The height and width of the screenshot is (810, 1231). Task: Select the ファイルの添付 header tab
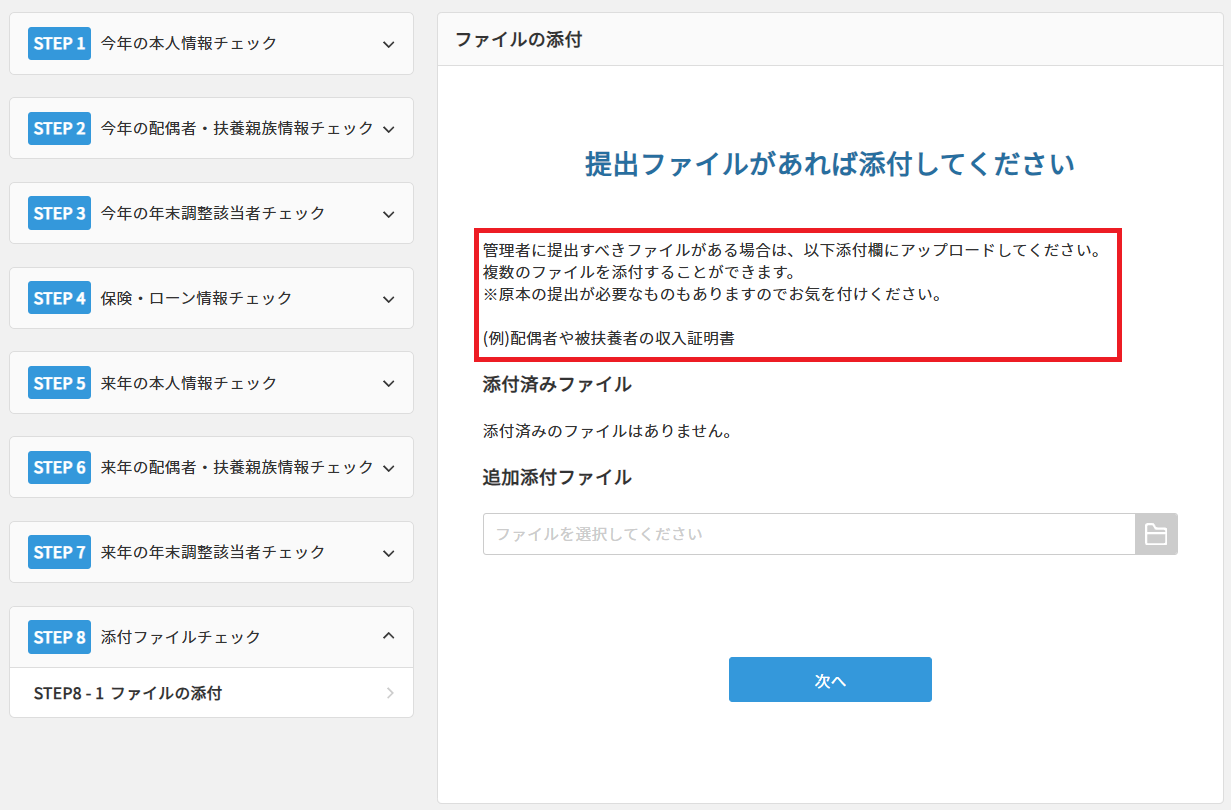[x=516, y=39]
